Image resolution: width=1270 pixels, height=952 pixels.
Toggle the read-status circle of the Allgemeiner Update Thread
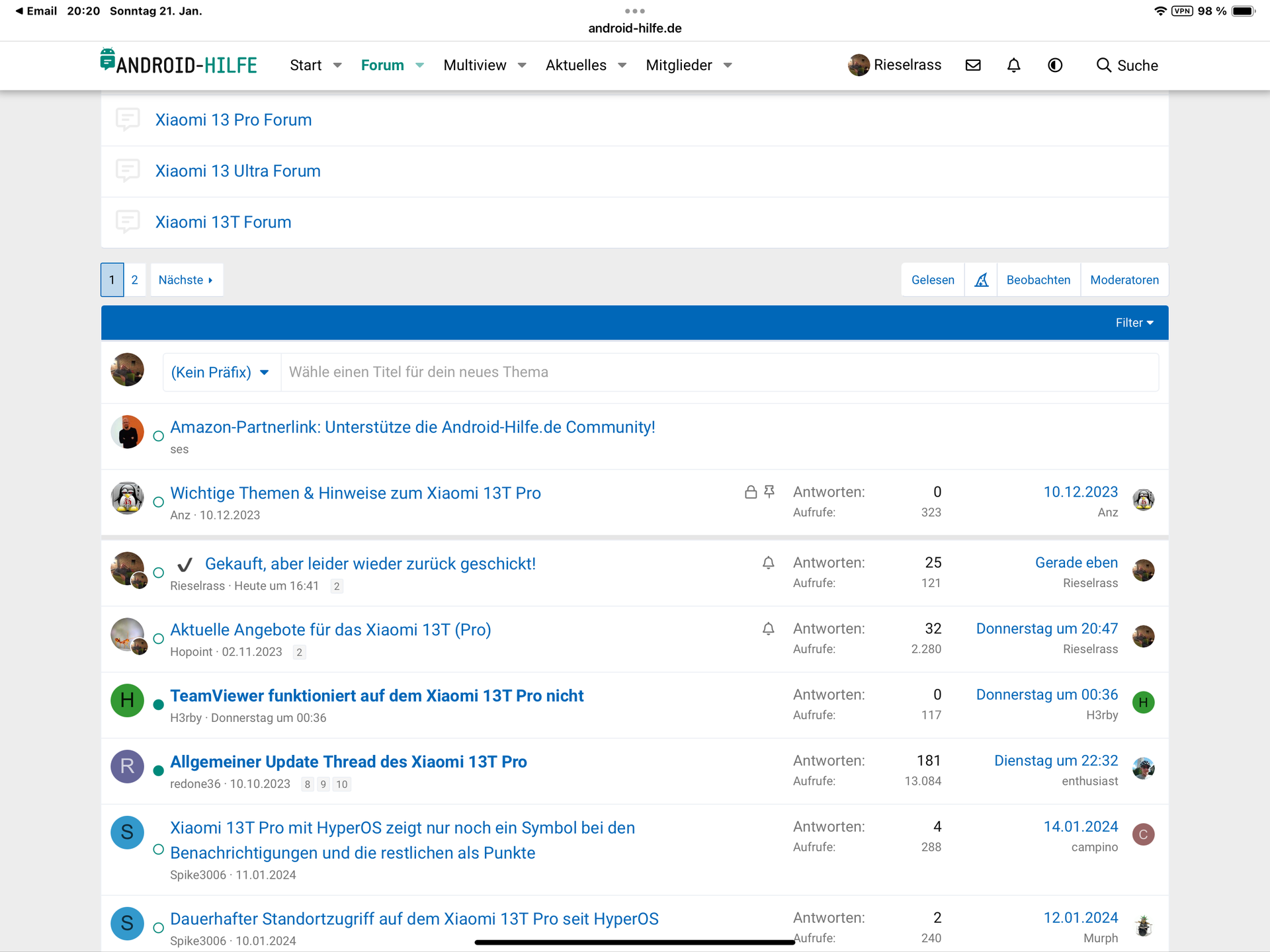tap(158, 771)
